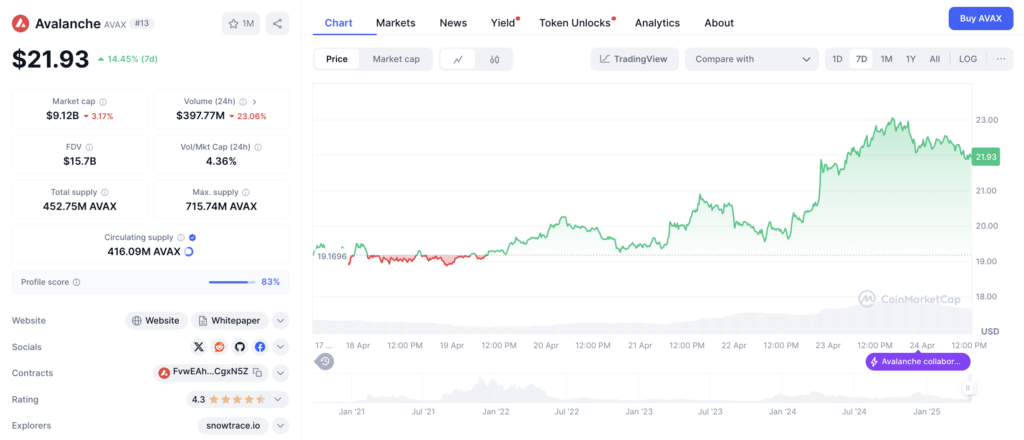This screenshot has height=440, width=1024.
Task: Set chart range to 1M
Action: coord(886,59)
